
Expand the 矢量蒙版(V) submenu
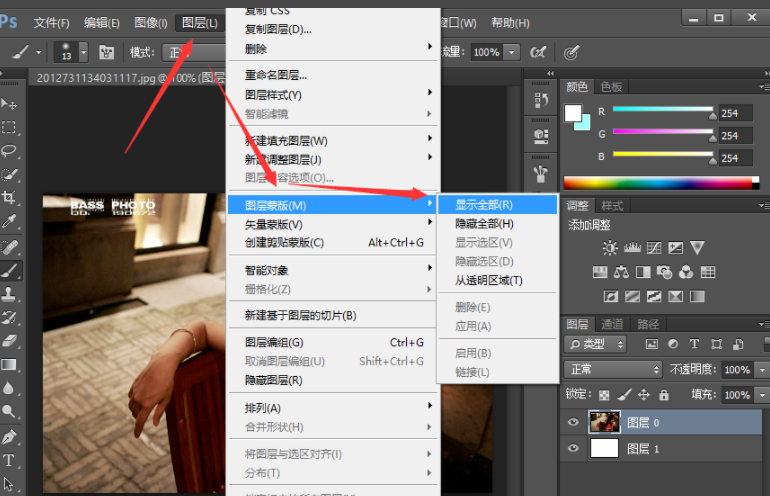point(333,224)
